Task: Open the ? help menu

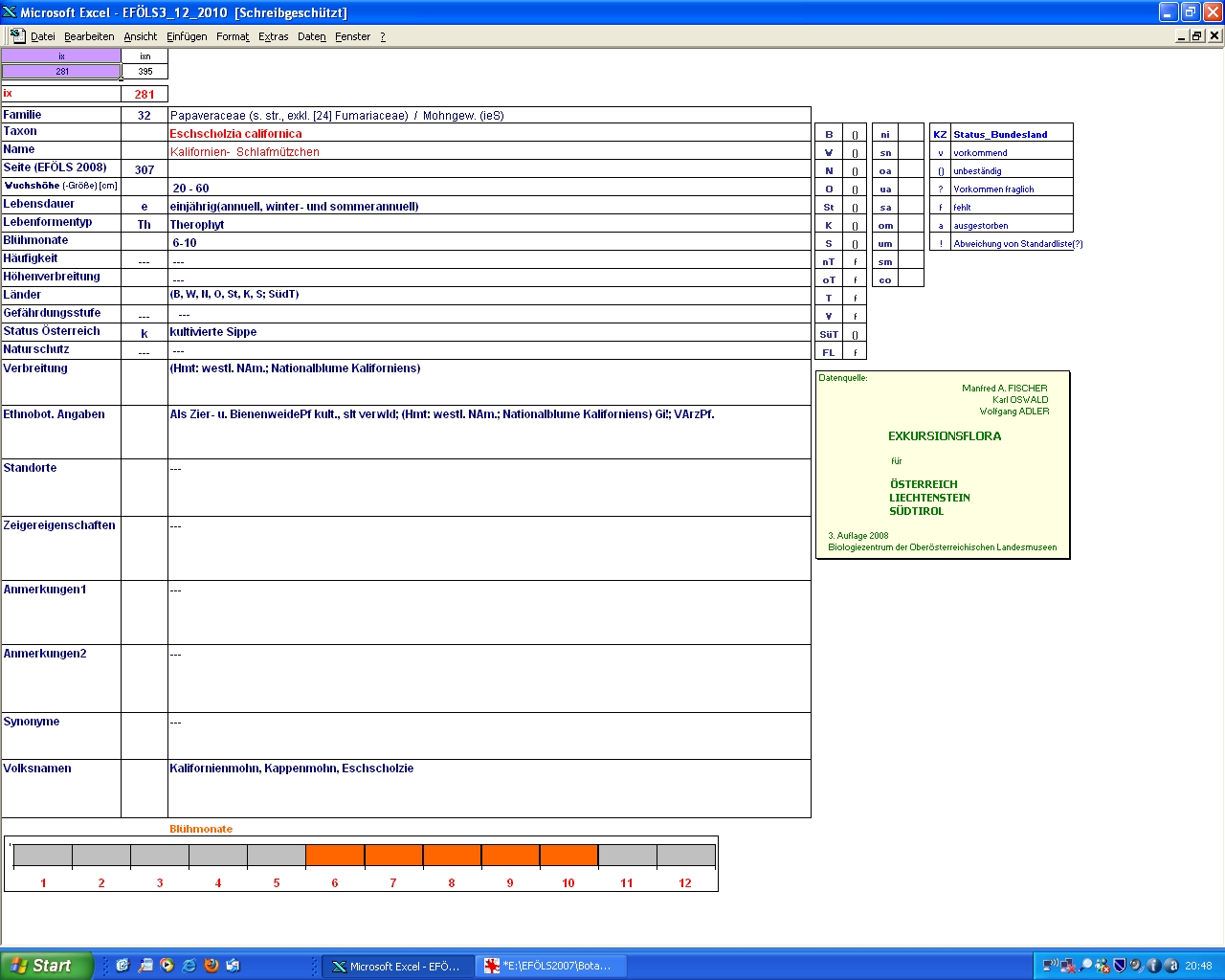Action: click(383, 36)
